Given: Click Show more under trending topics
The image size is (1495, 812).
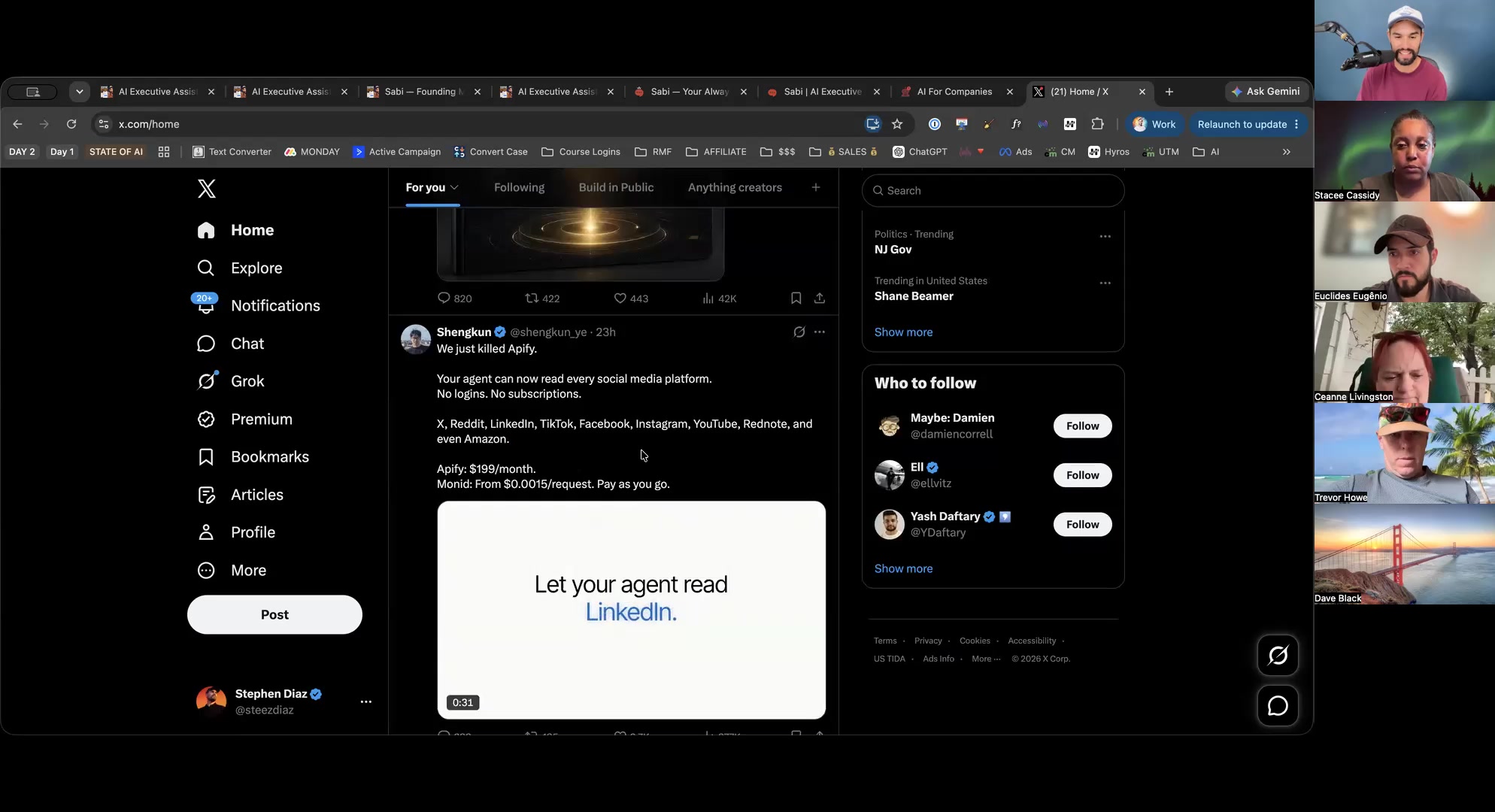Looking at the screenshot, I should pyautogui.click(x=903, y=332).
